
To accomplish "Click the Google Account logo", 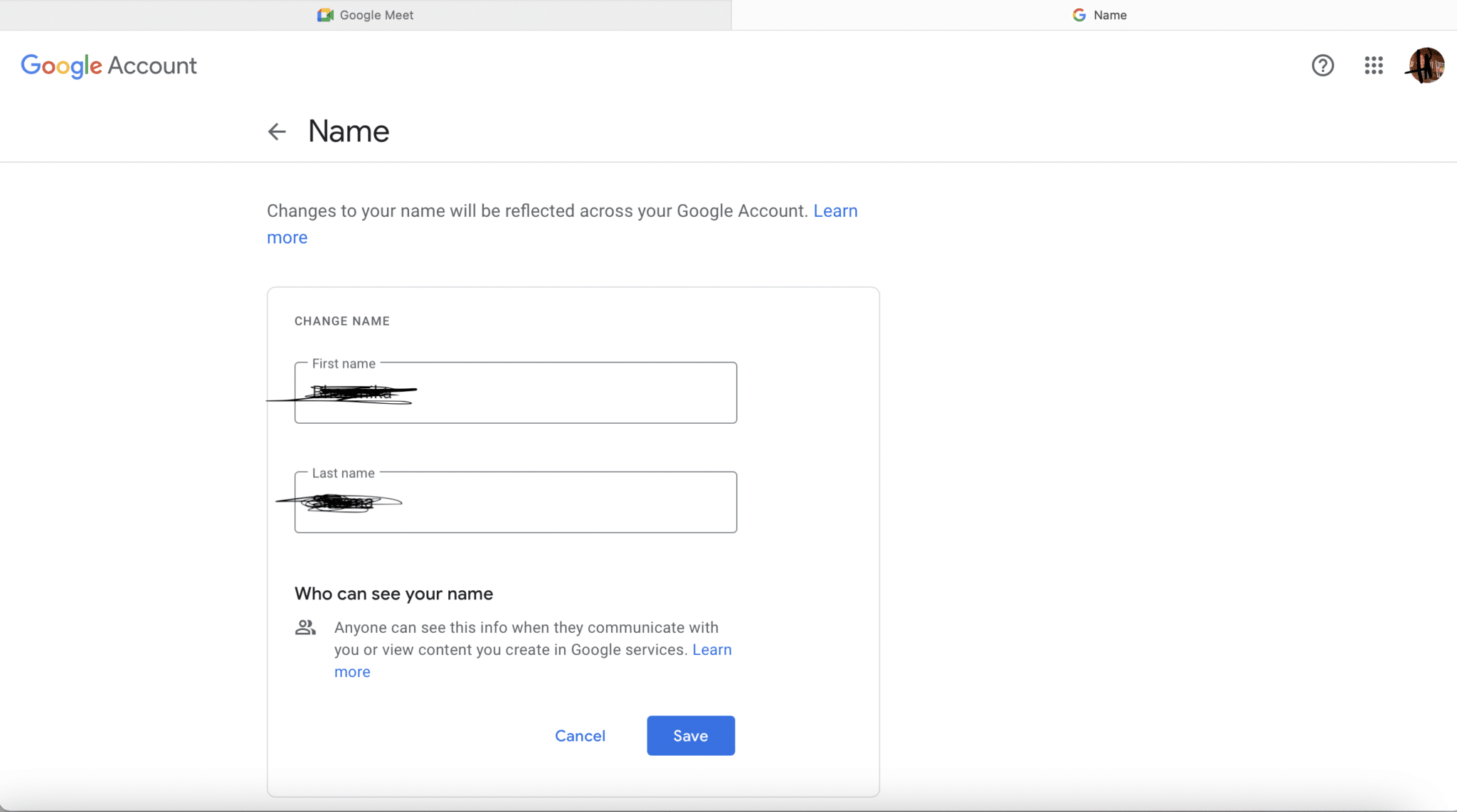I will [108, 65].
